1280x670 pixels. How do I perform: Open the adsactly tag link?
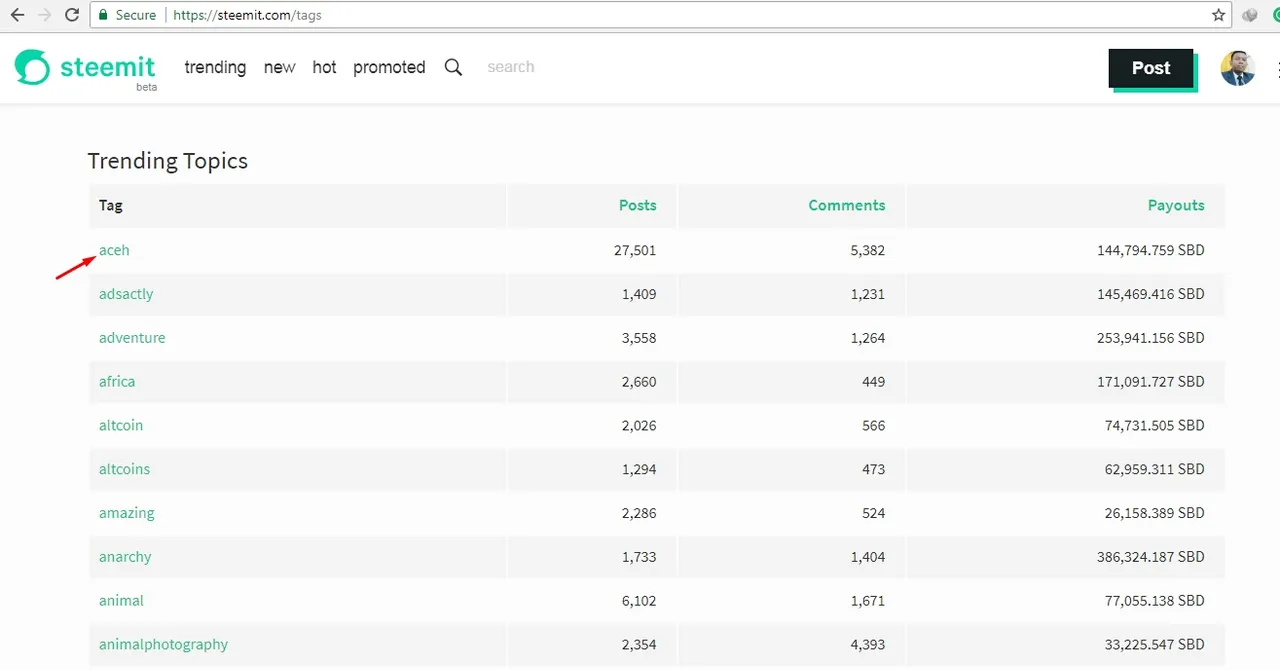126,294
